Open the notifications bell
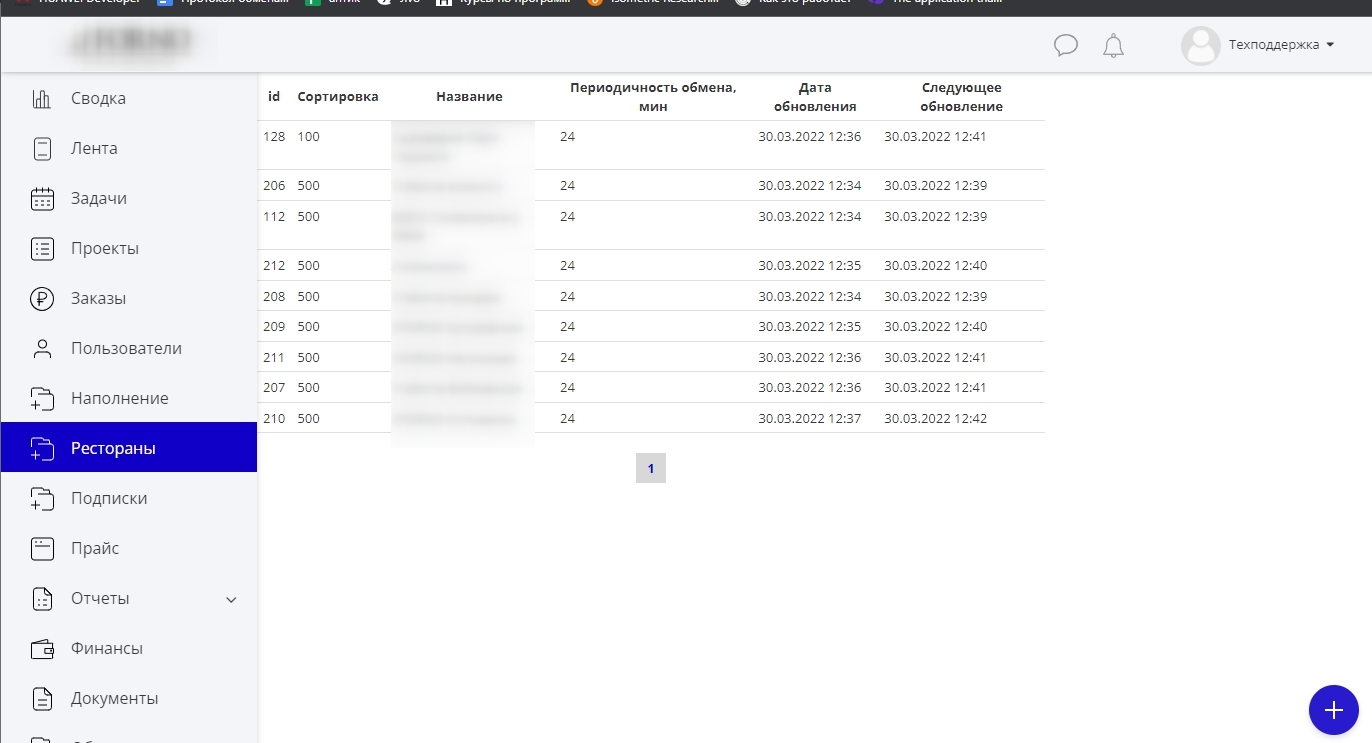This screenshot has width=1372, height=743. pos(1113,45)
